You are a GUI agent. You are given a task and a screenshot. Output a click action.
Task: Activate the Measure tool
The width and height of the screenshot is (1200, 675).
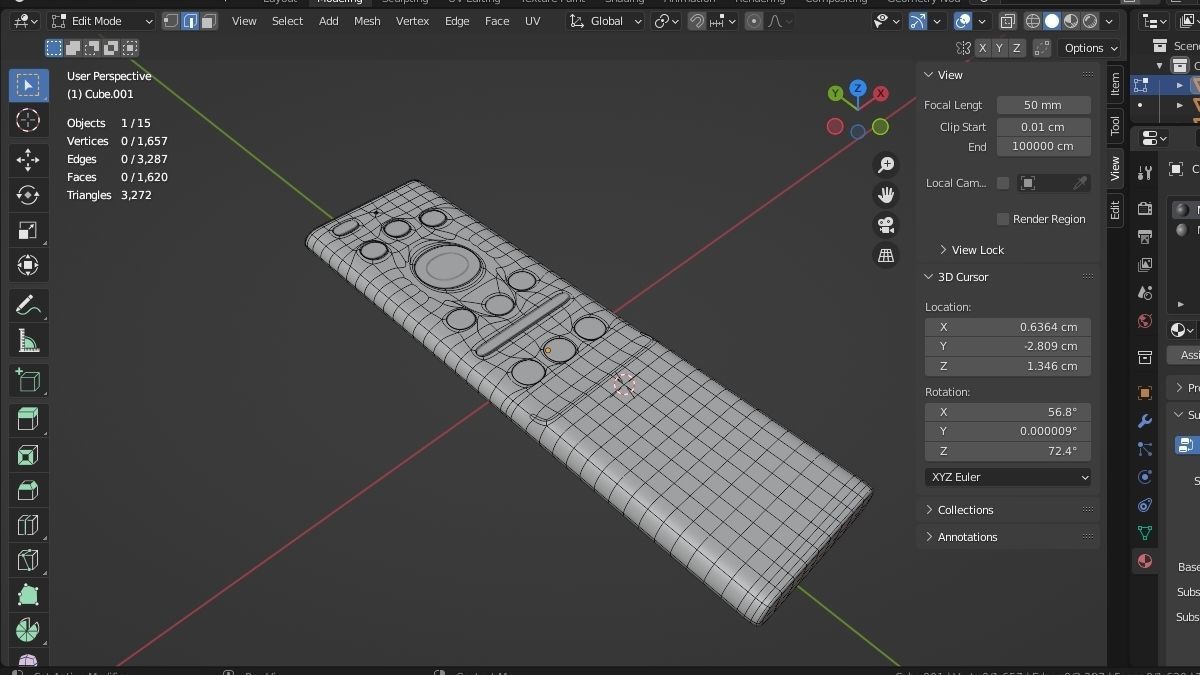pyautogui.click(x=28, y=341)
